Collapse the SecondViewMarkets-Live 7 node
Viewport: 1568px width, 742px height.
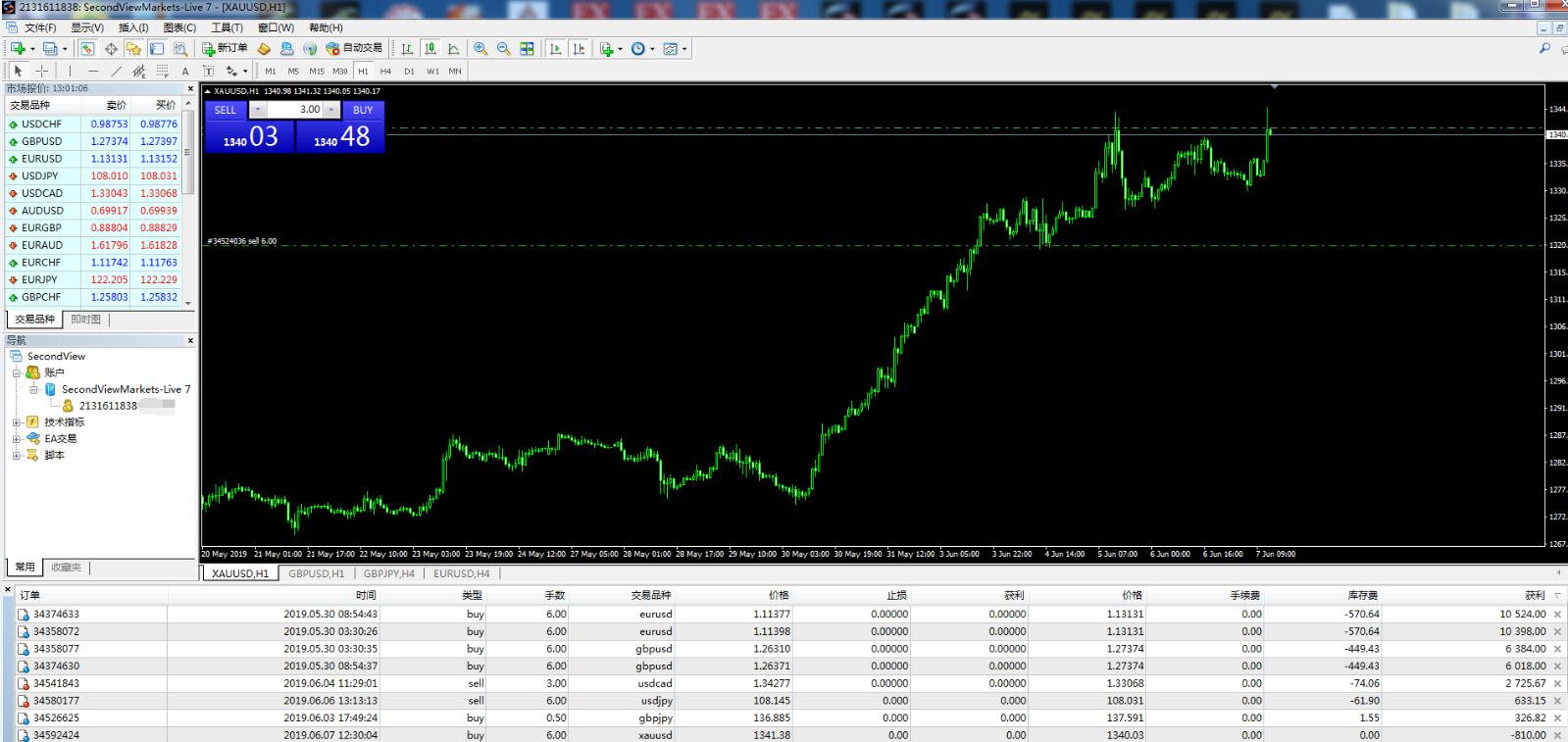pos(33,389)
